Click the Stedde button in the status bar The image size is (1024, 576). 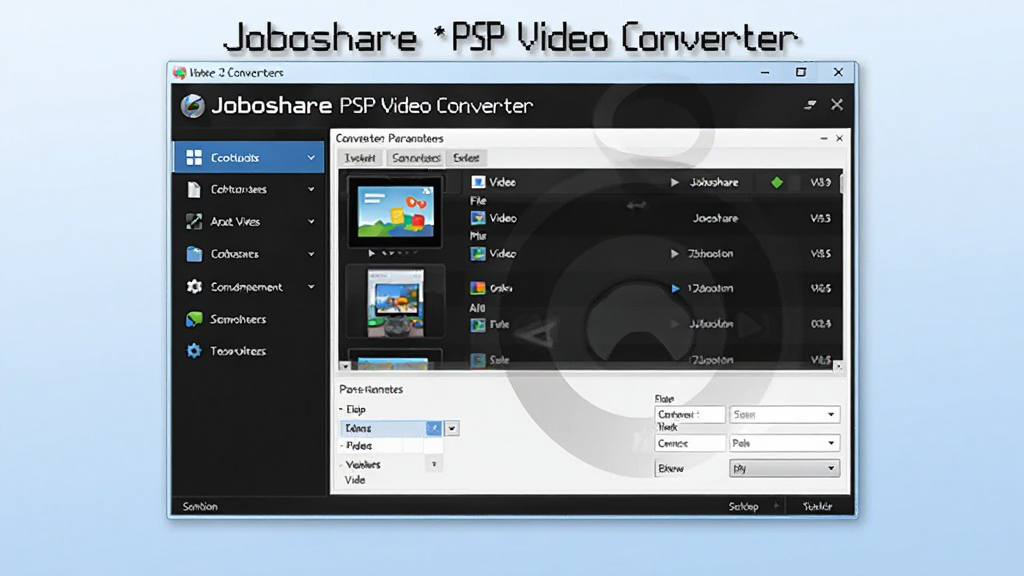817,507
